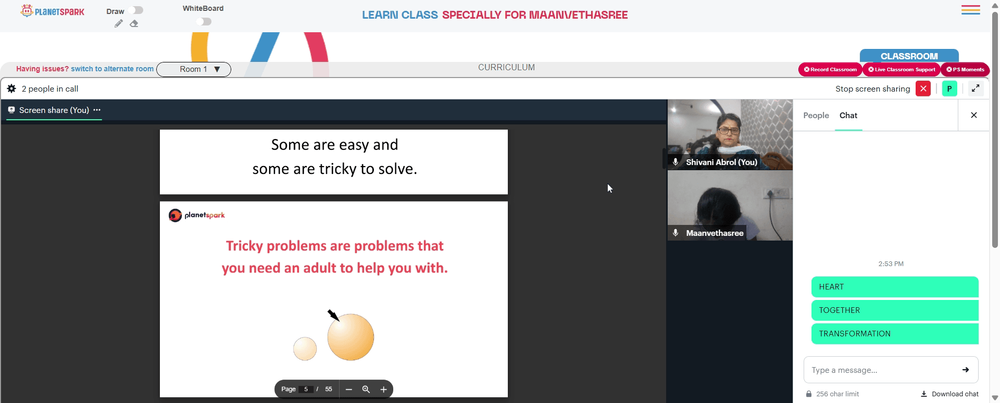Click the 2:53 PM chat timestamp
Image resolution: width=1000 pixels, height=403 pixels.
(x=890, y=263)
